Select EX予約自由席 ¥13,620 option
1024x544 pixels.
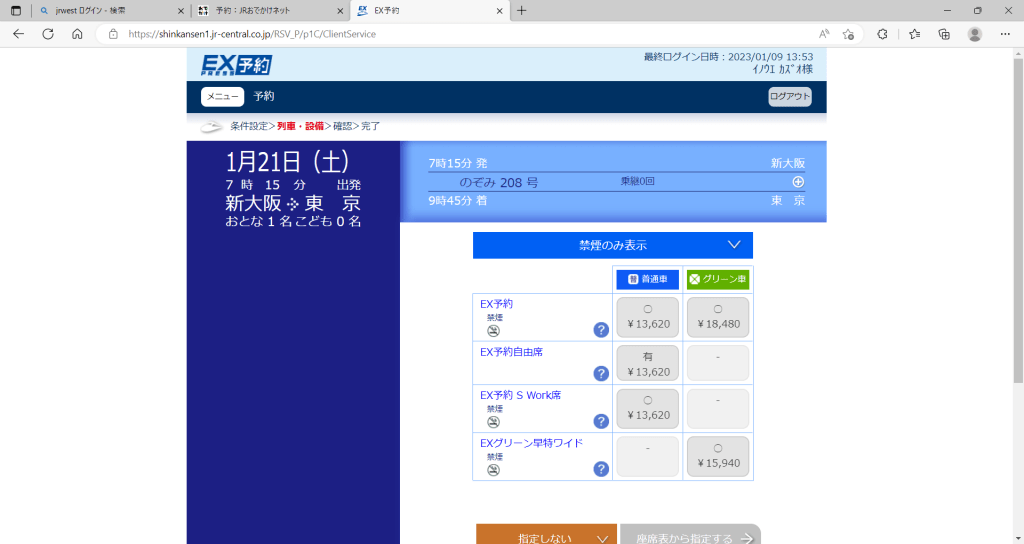647,364
